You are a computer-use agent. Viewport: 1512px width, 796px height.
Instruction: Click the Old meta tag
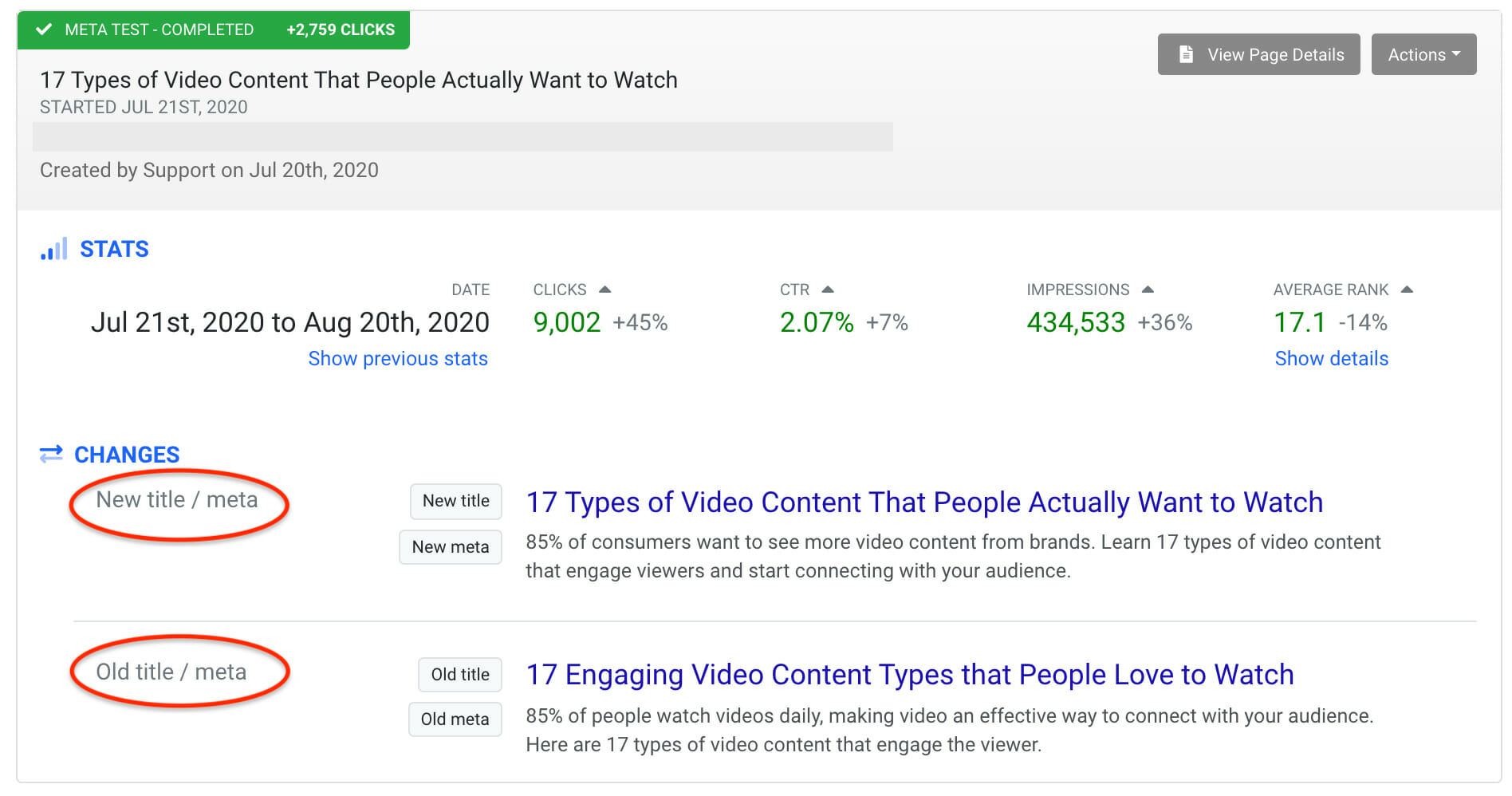[x=455, y=719]
